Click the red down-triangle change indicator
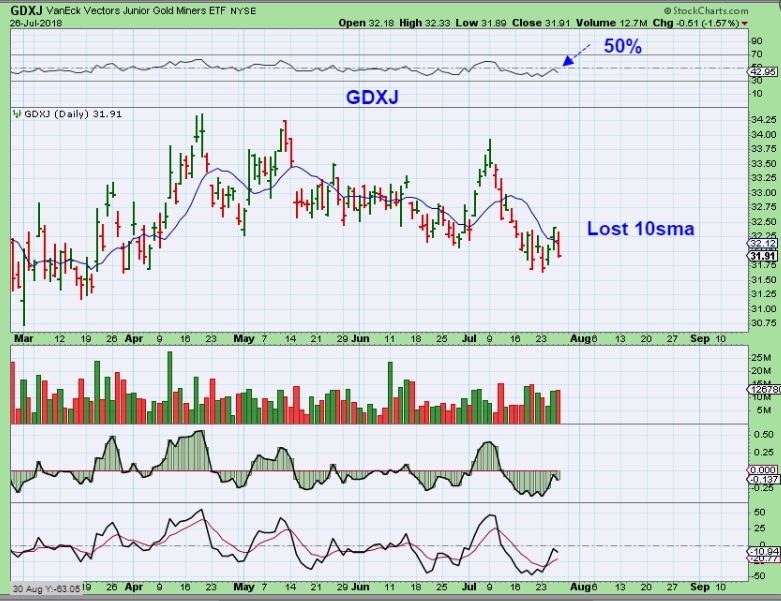This screenshot has height=601, width=781. (745, 23)
